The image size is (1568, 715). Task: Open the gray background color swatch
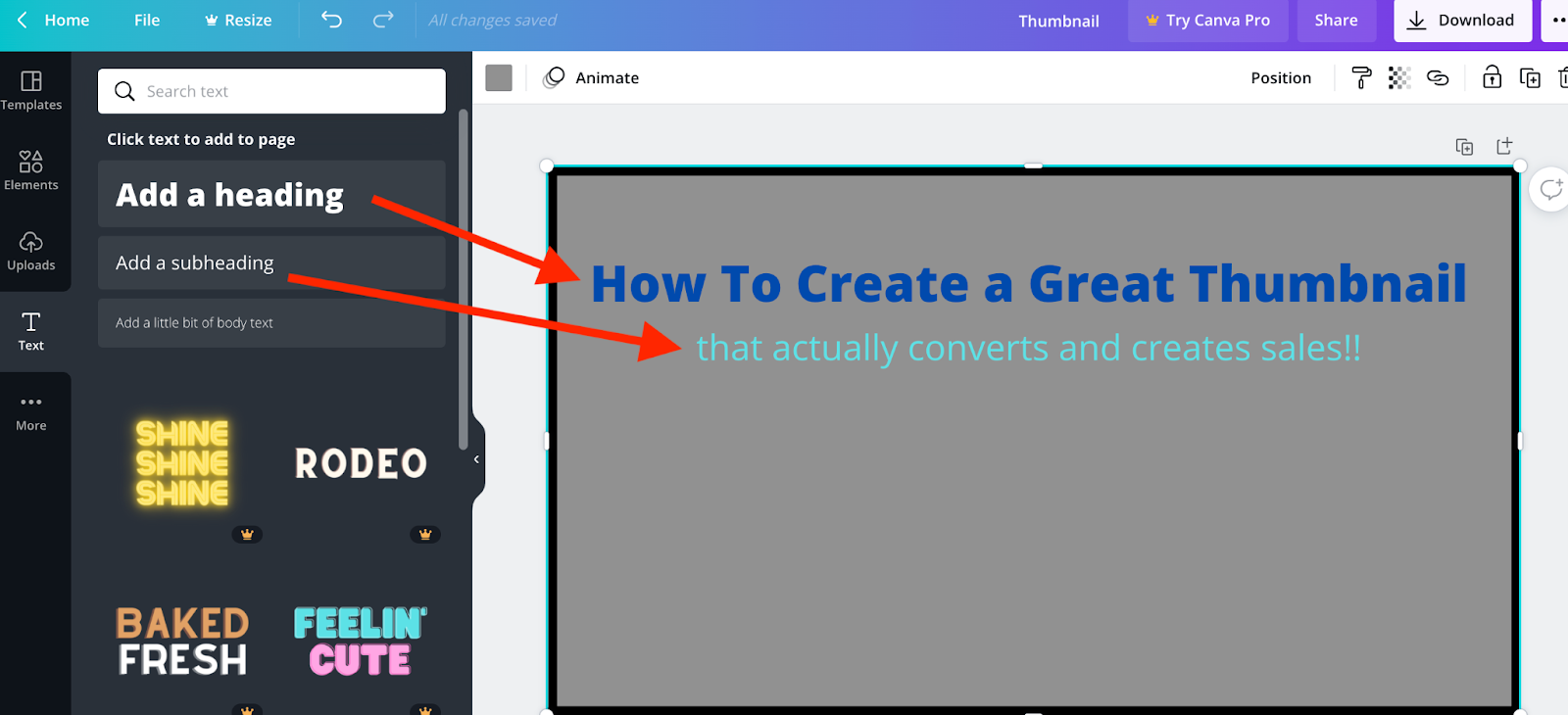click(x=499, y=77)
